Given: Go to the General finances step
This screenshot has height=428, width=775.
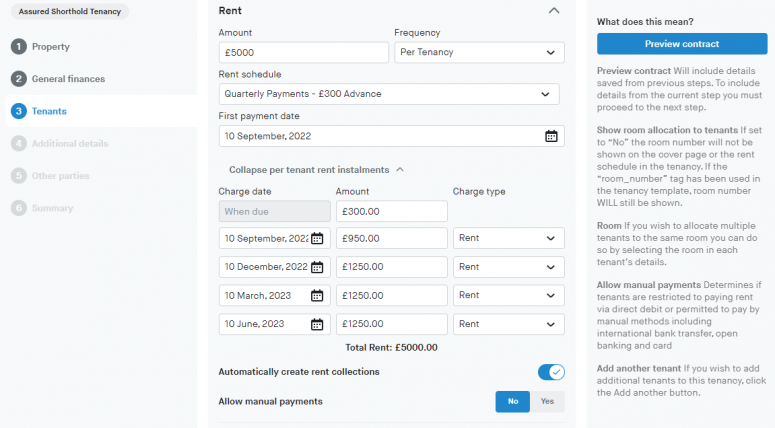Looking at the screenshot, I should (68, 79).
